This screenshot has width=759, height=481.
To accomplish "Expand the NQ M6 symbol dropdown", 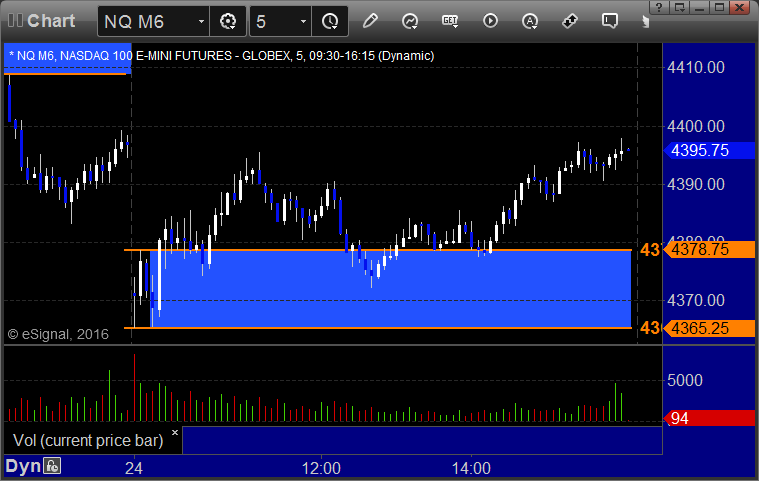I will click(x=201, y=21).
